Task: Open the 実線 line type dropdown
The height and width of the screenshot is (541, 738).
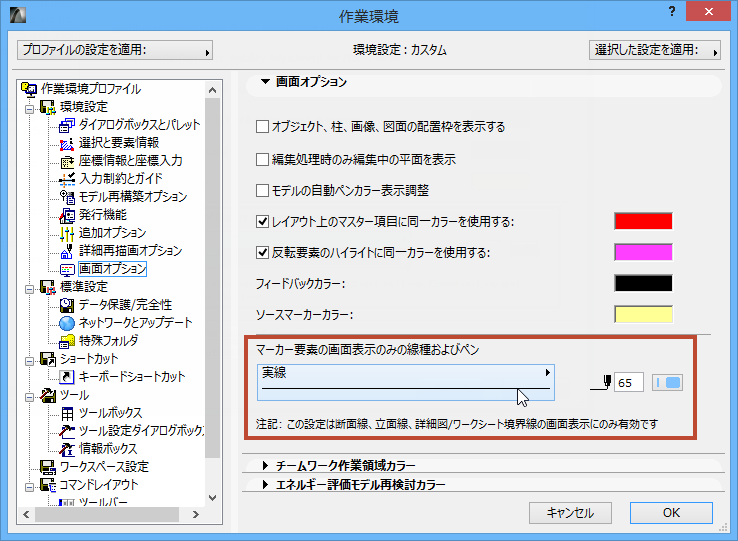Action: (406, 382)
